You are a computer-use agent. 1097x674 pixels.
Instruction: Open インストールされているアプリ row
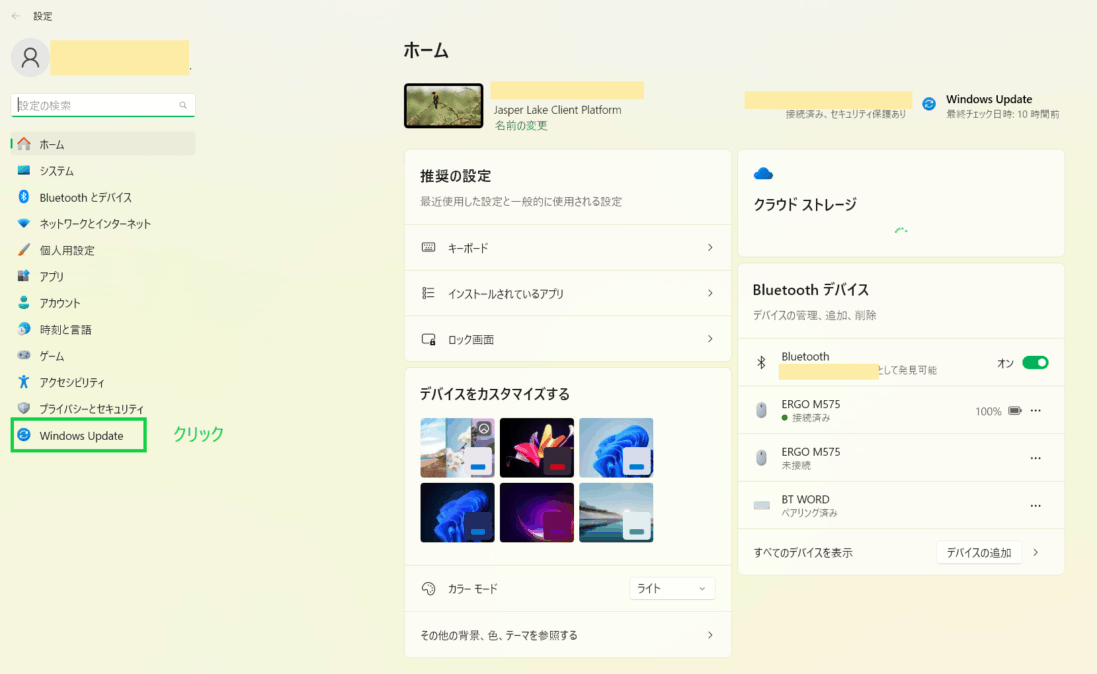pyautogui.click(x=568, y=293)
